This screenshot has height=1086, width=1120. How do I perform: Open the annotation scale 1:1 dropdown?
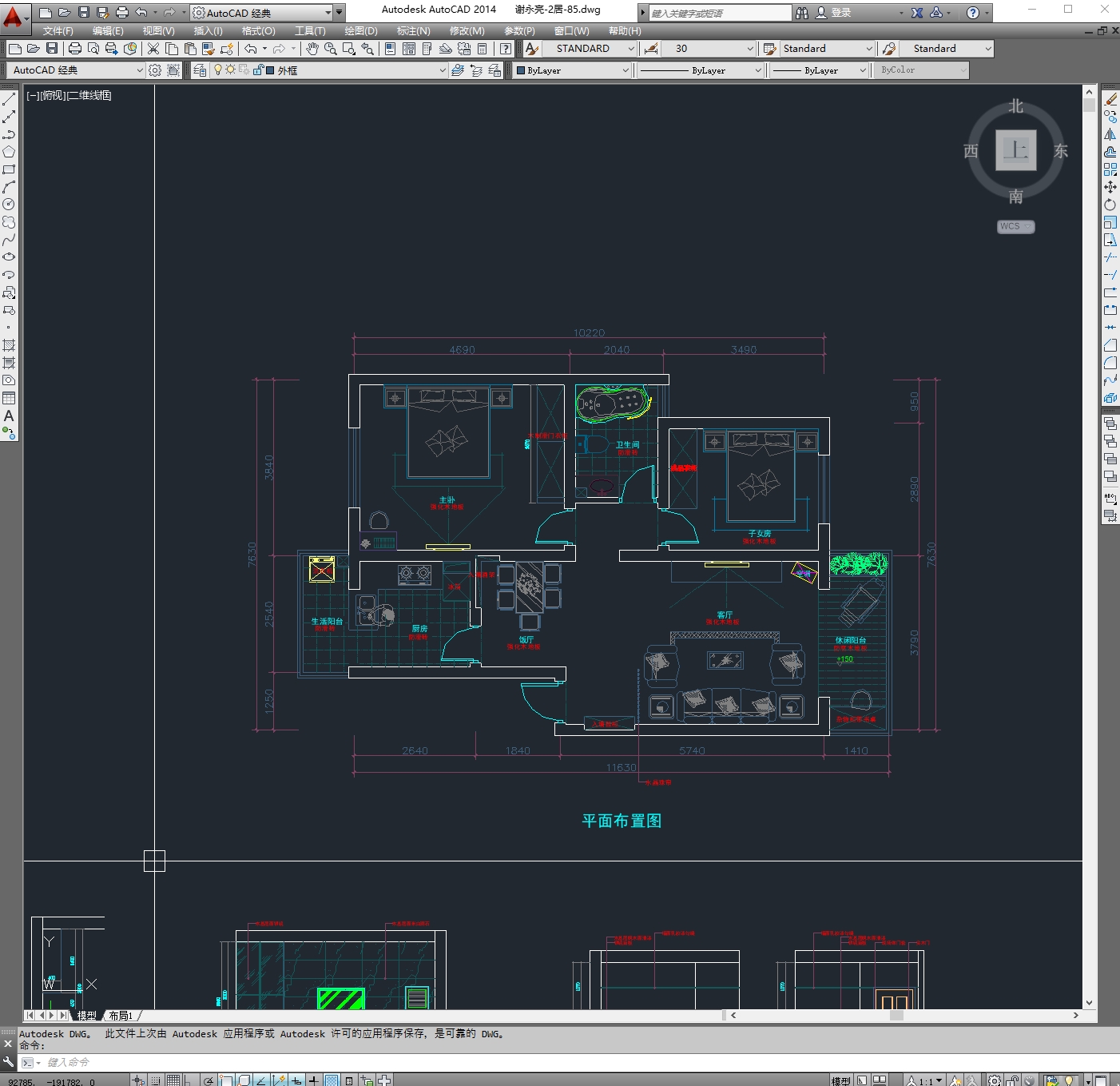click(926, 1080)
